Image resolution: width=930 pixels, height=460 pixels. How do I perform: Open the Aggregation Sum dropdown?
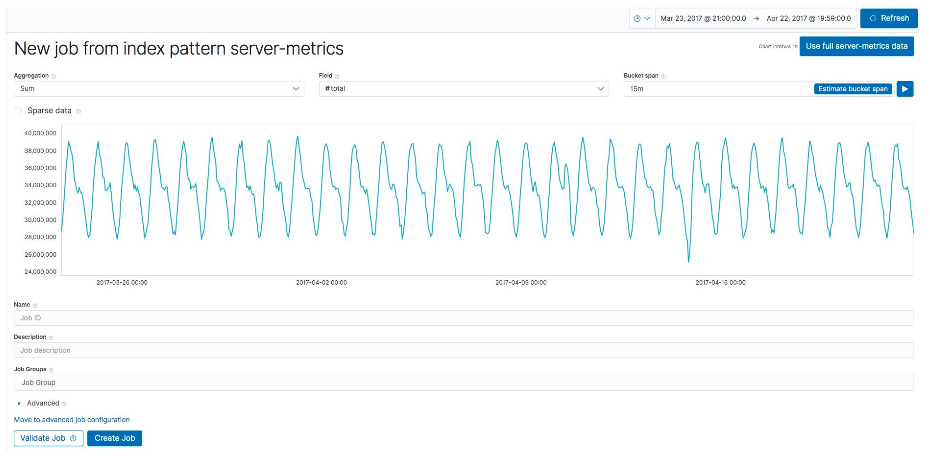pyautogui.click(x=159, y=89)
